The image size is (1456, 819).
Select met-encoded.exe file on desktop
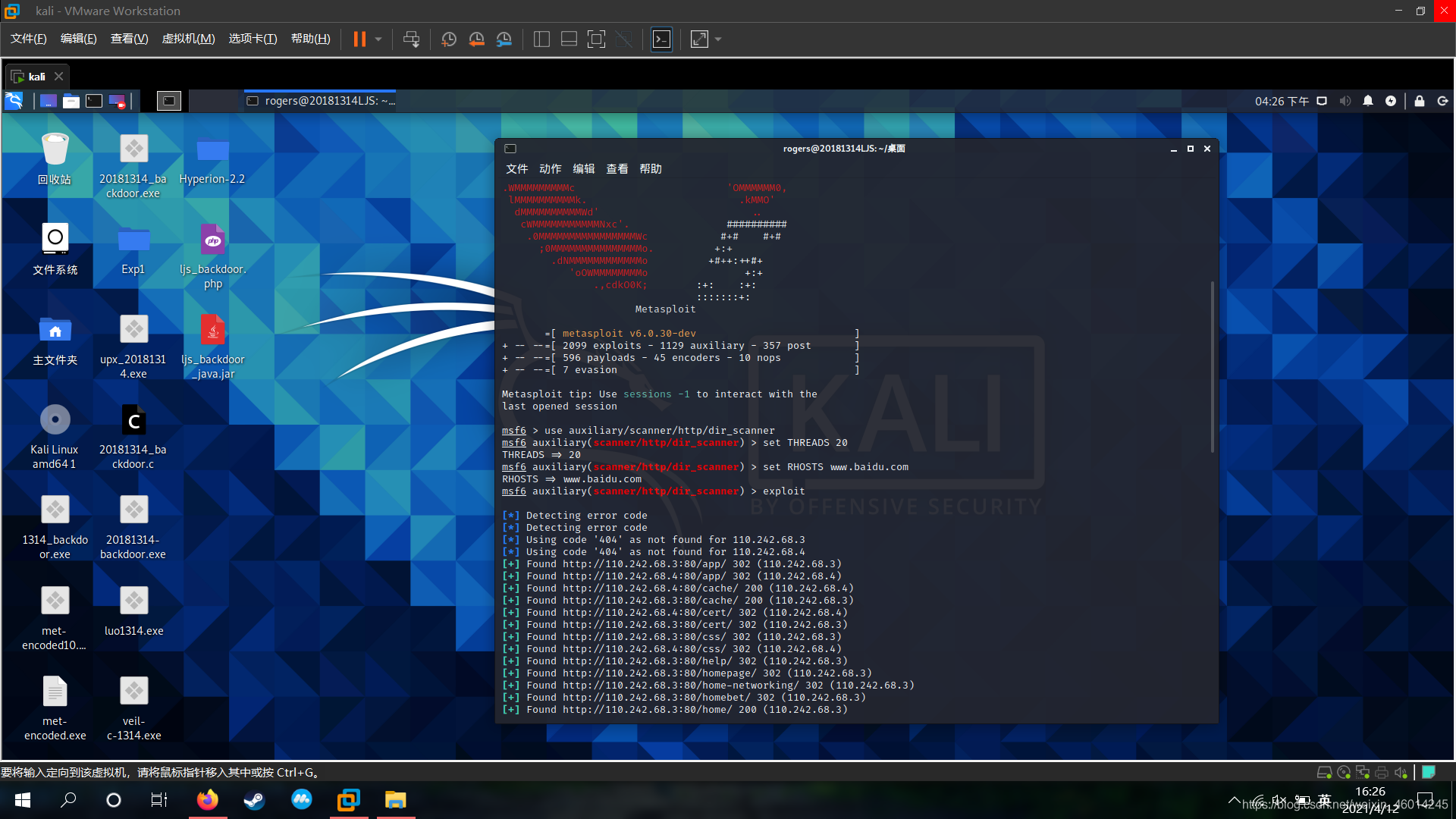55,708
